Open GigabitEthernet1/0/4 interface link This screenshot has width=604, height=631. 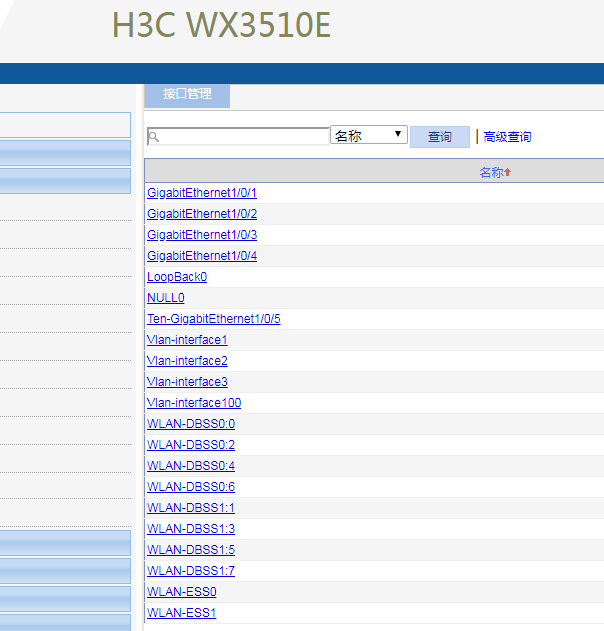pyautogui.click(x=202, y=256)
